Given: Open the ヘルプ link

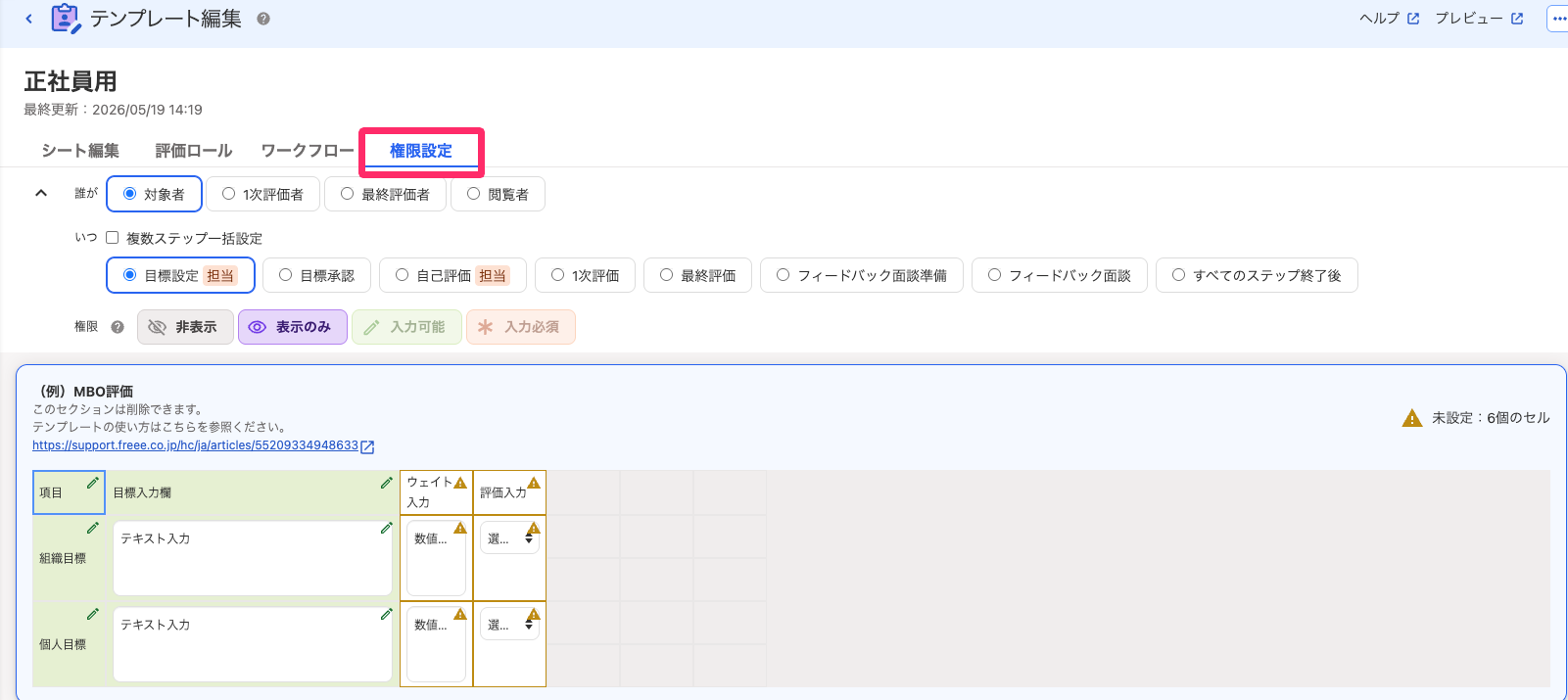Looking at the screenshot, I should [1389, 19].
